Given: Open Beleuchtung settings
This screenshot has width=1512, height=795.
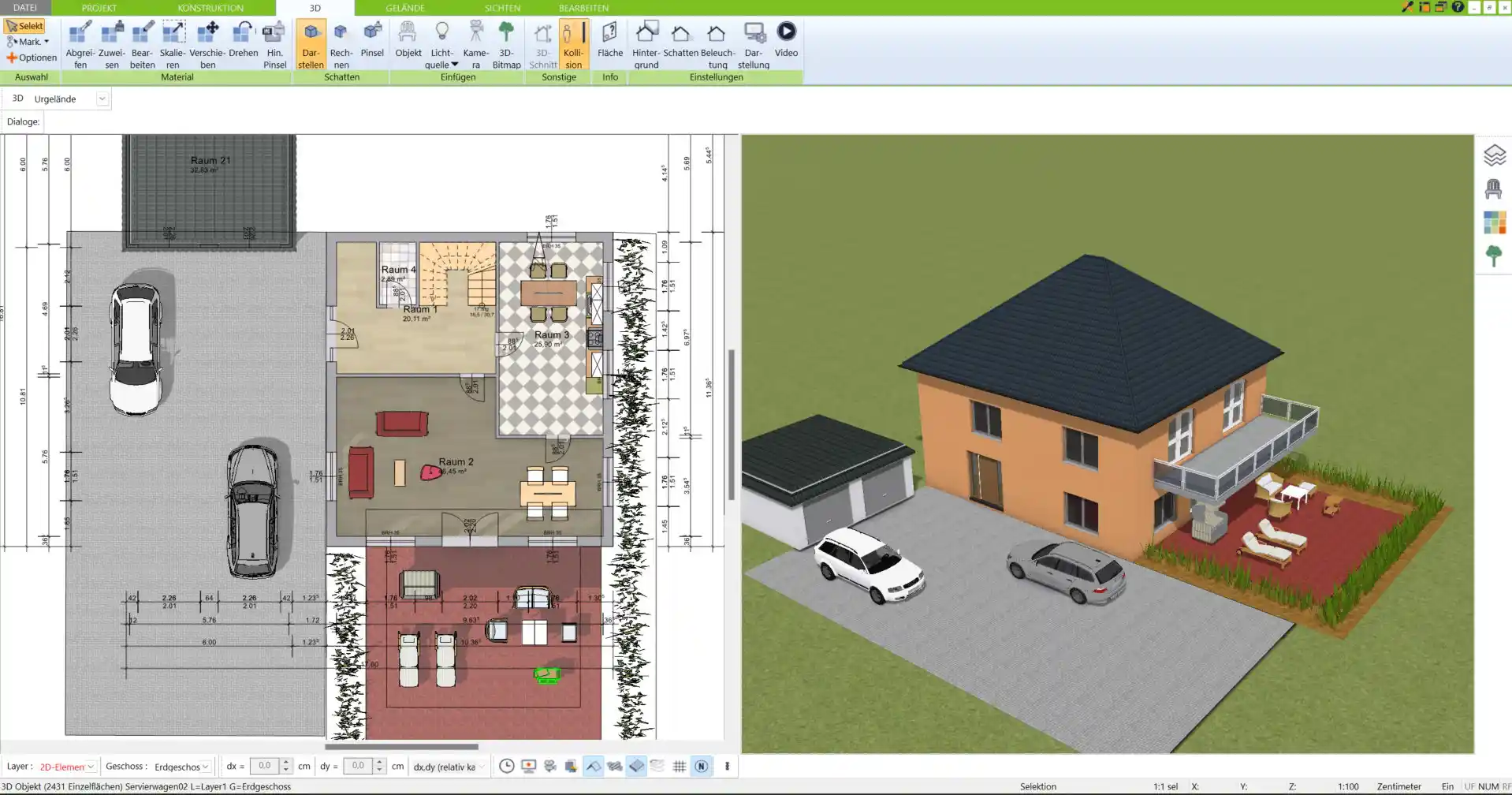Looking at the screenshot, I should point(717,45).
